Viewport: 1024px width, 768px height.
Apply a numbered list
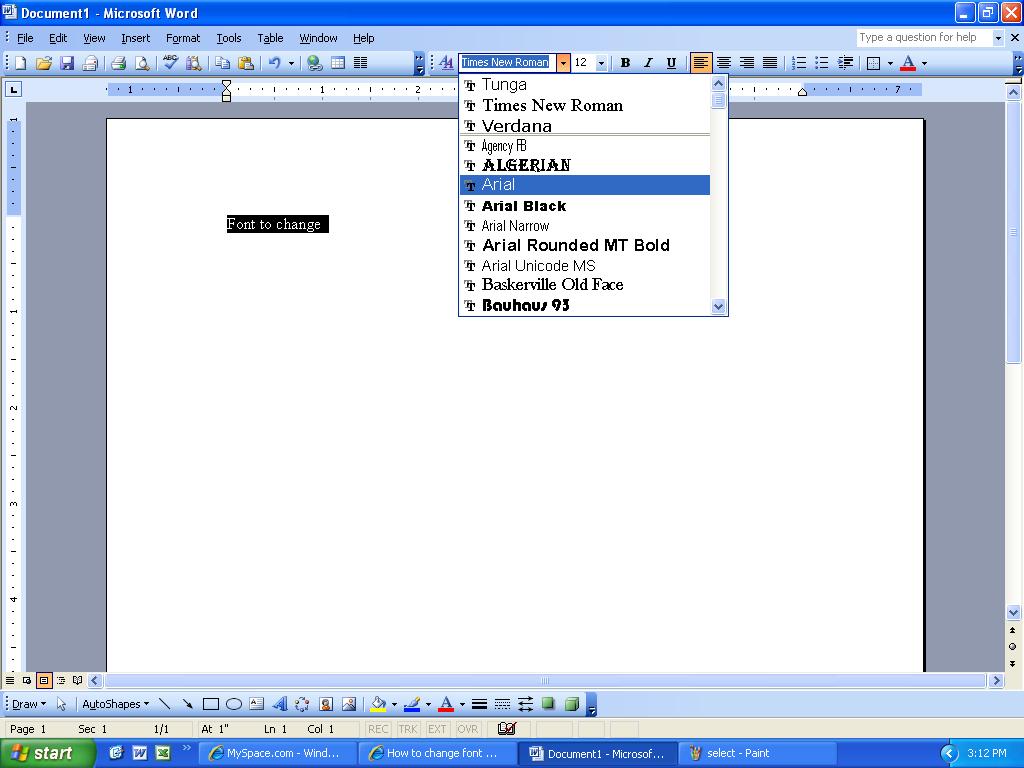point(798,63)
